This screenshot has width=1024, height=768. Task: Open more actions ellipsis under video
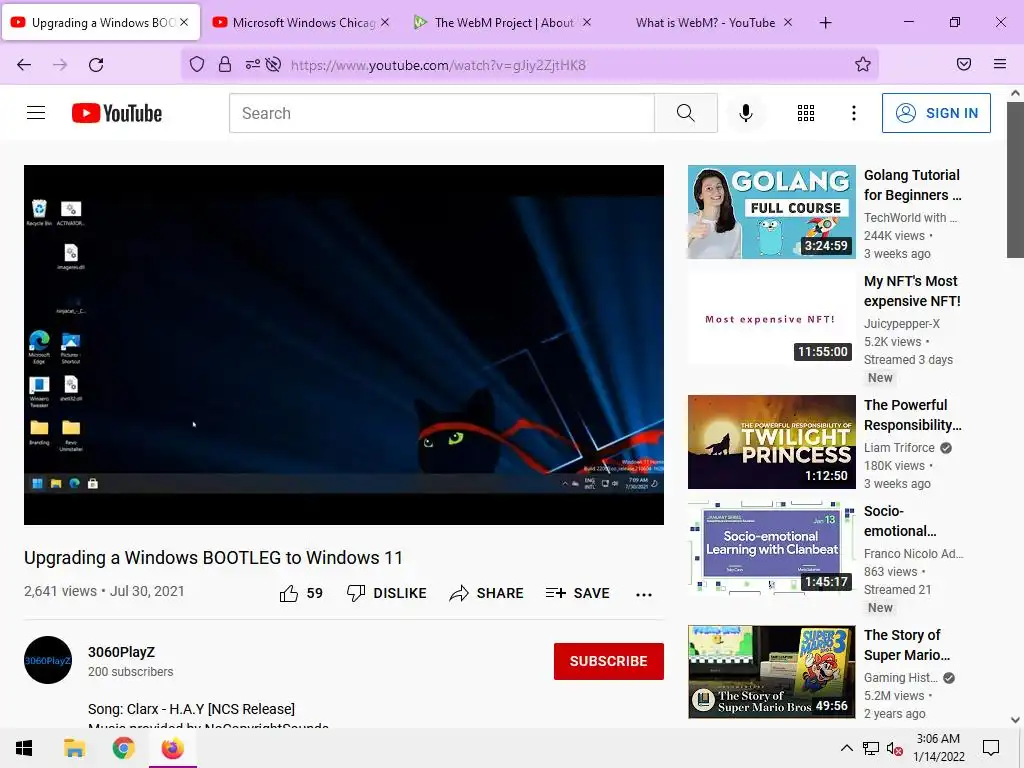tap(644, 594)
